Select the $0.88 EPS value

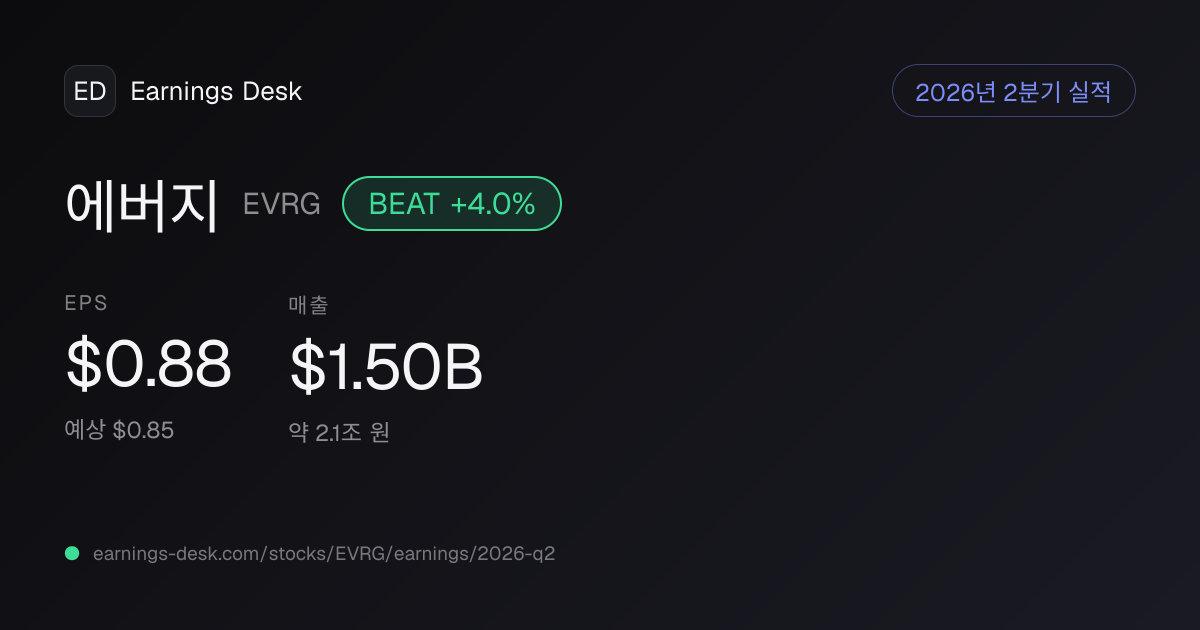tap(149, 364)
